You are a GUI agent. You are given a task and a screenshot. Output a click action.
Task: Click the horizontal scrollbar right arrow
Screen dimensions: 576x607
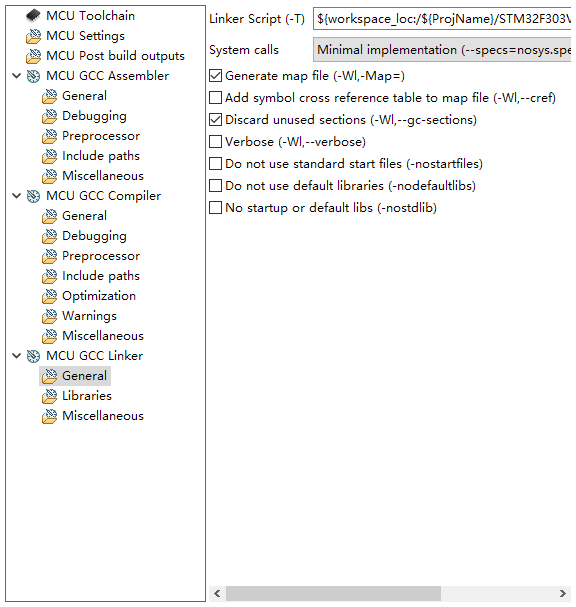563,593
